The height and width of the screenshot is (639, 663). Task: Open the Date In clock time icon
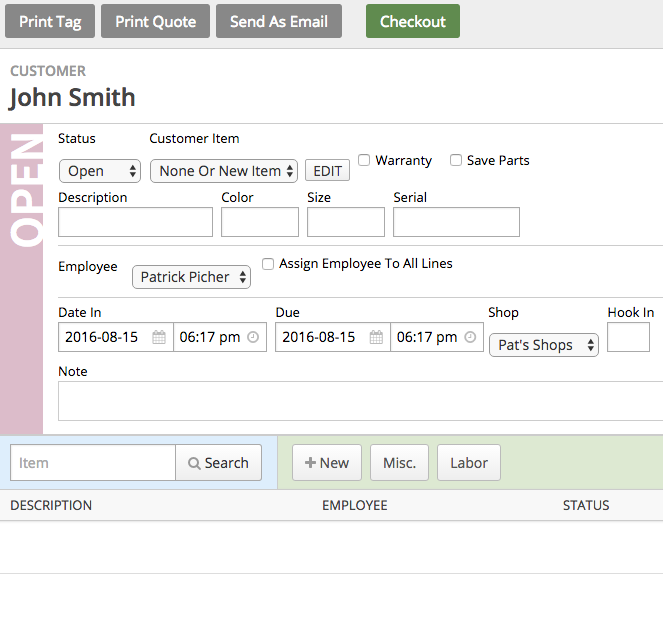click(x=253, y=337)
